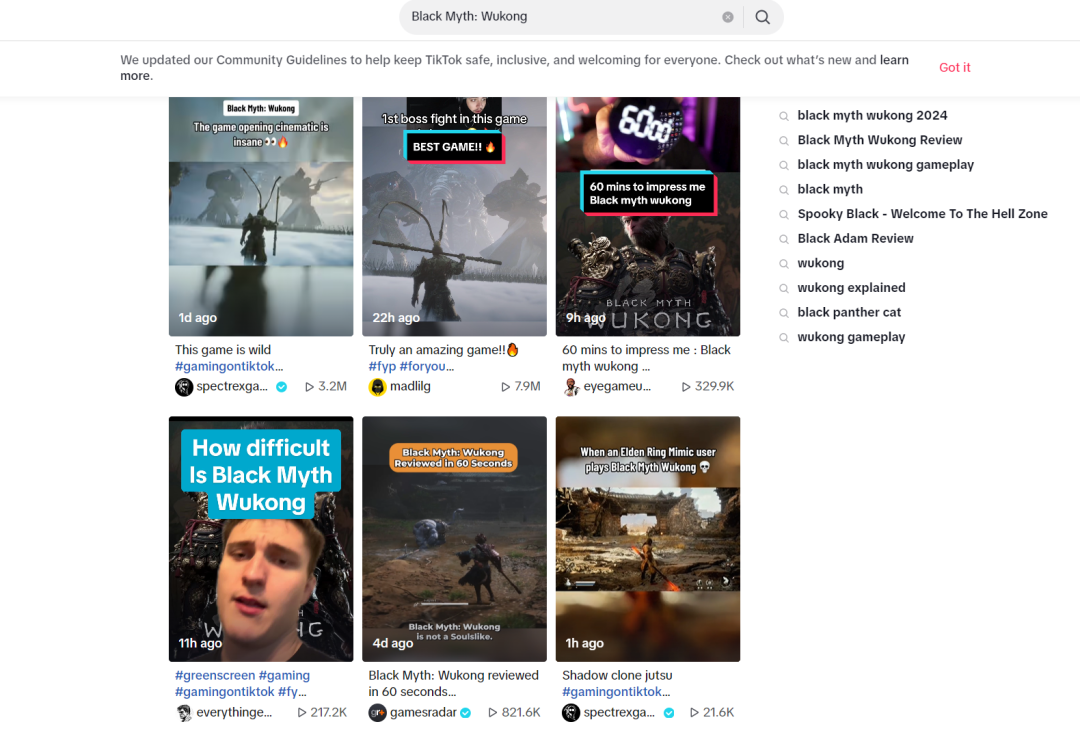Open the learn more guidelines link
Image resolution: width=1080 pixels, height=735 pixels.
pos(894,60)
